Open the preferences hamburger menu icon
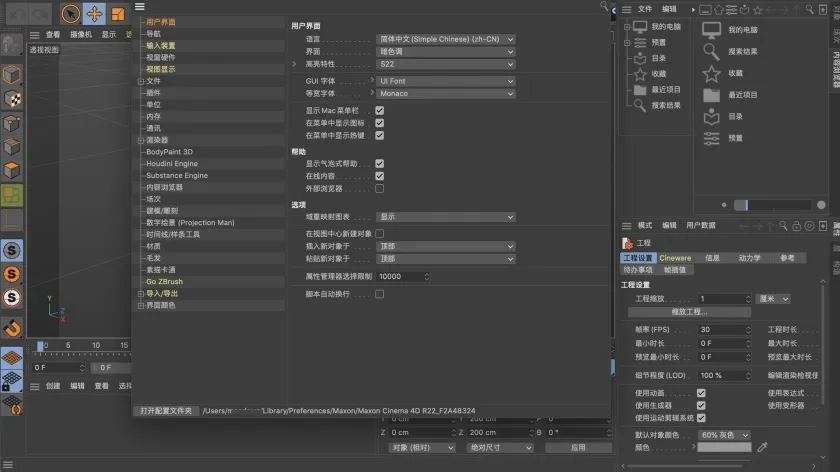The width and height of the screenshot is (840, 472). point(140,7)
